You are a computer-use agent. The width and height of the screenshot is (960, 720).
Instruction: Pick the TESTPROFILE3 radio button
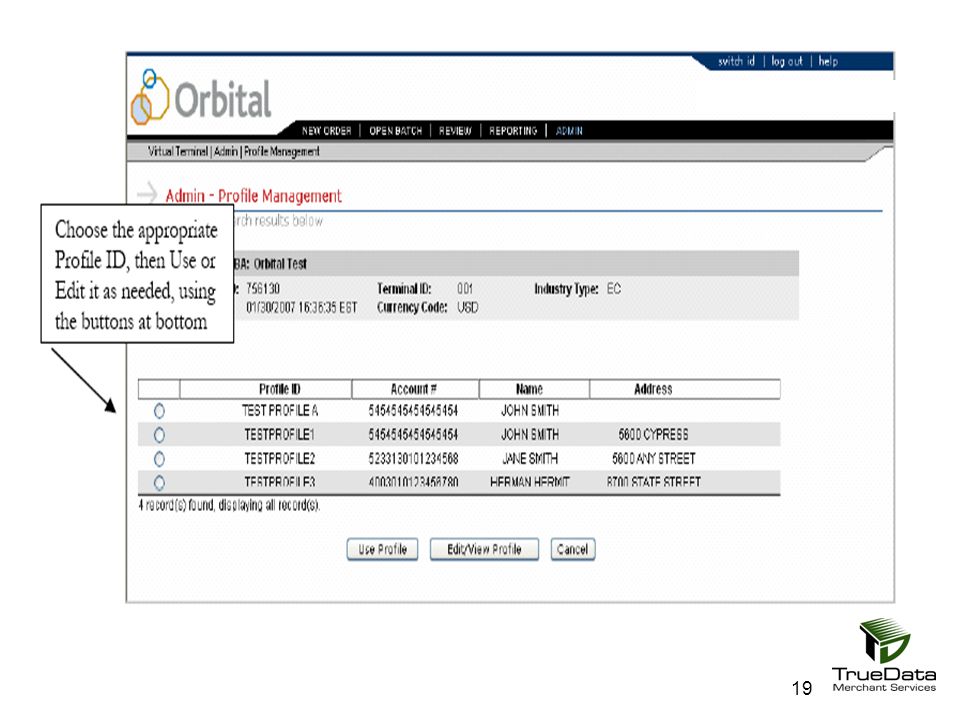pos(159,482)
